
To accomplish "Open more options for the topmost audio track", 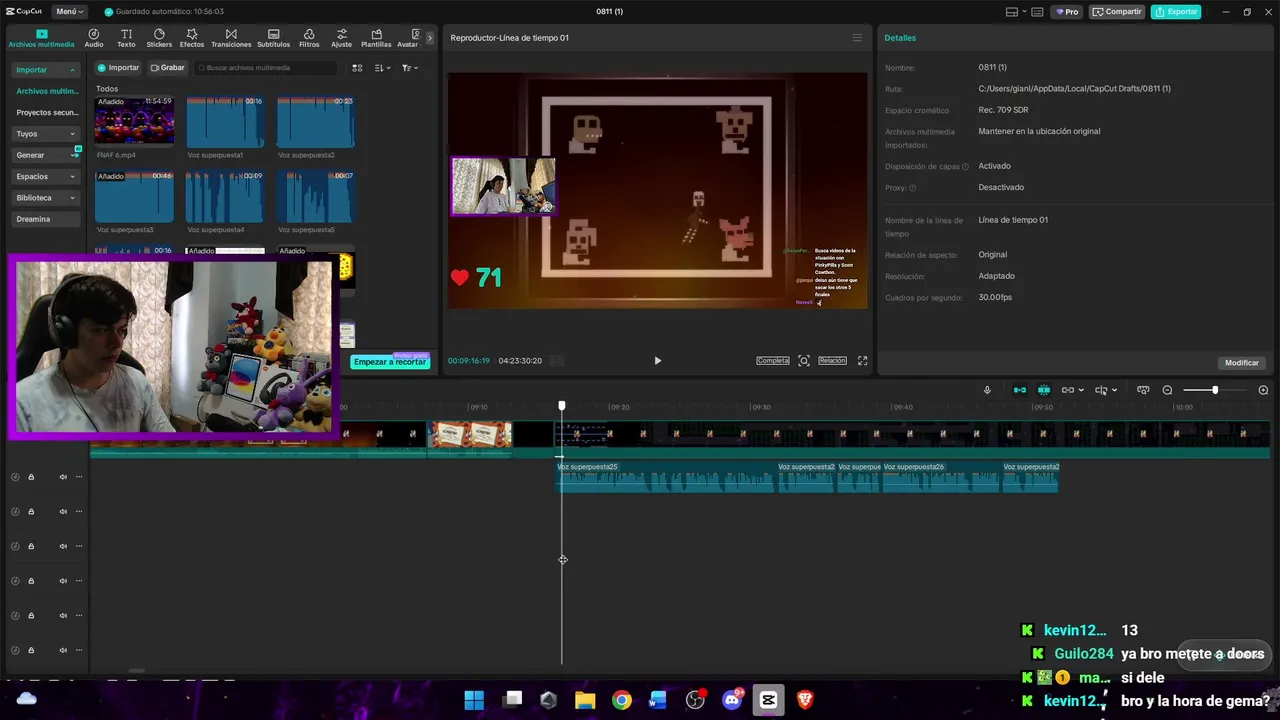I will (x=79, y=477).
